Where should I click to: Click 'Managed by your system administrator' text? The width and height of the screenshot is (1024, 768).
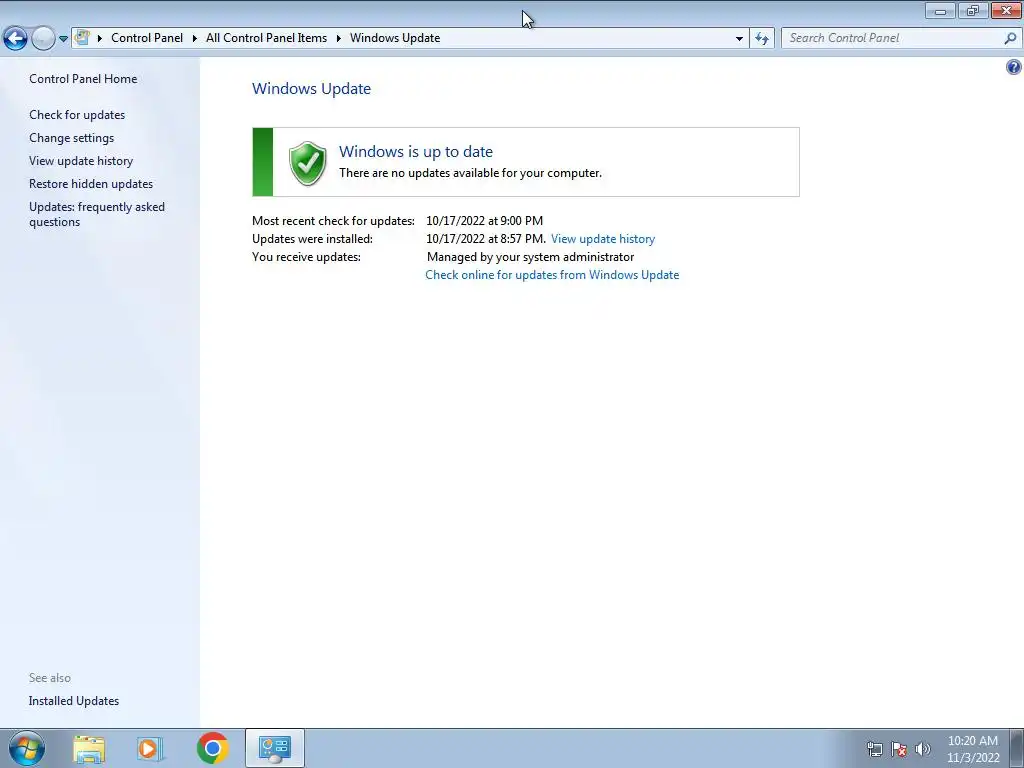(530, 257)
